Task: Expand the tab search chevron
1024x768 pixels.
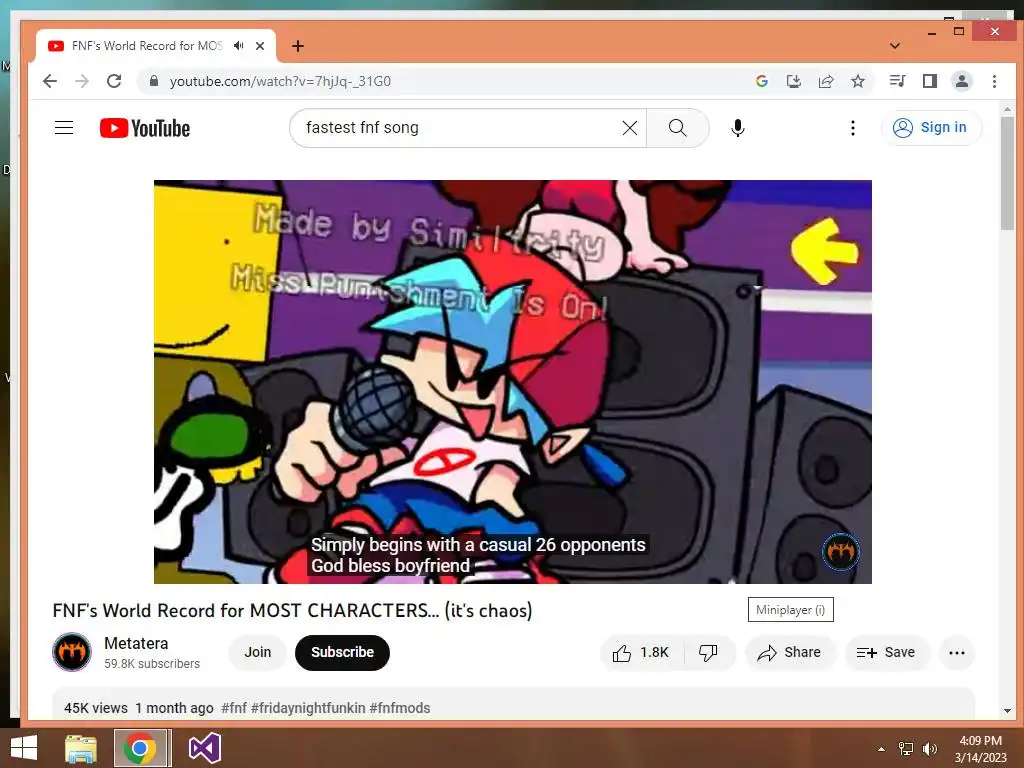Action: 895,46
